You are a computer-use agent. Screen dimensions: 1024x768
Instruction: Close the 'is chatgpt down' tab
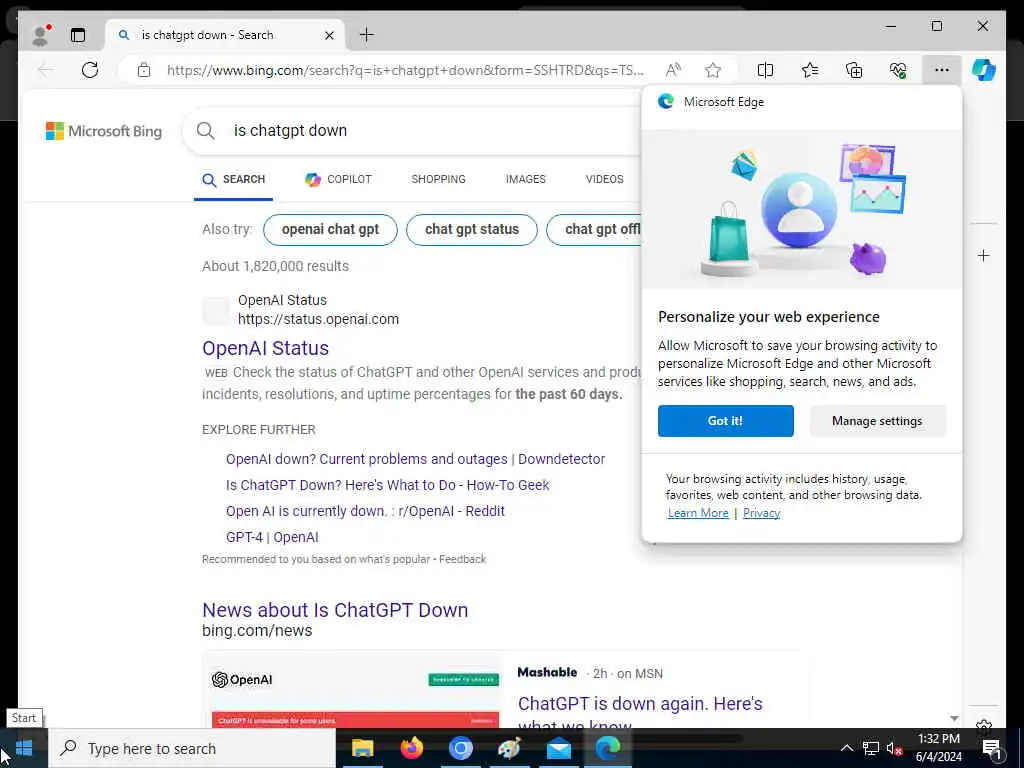click(x=330, y=35)
